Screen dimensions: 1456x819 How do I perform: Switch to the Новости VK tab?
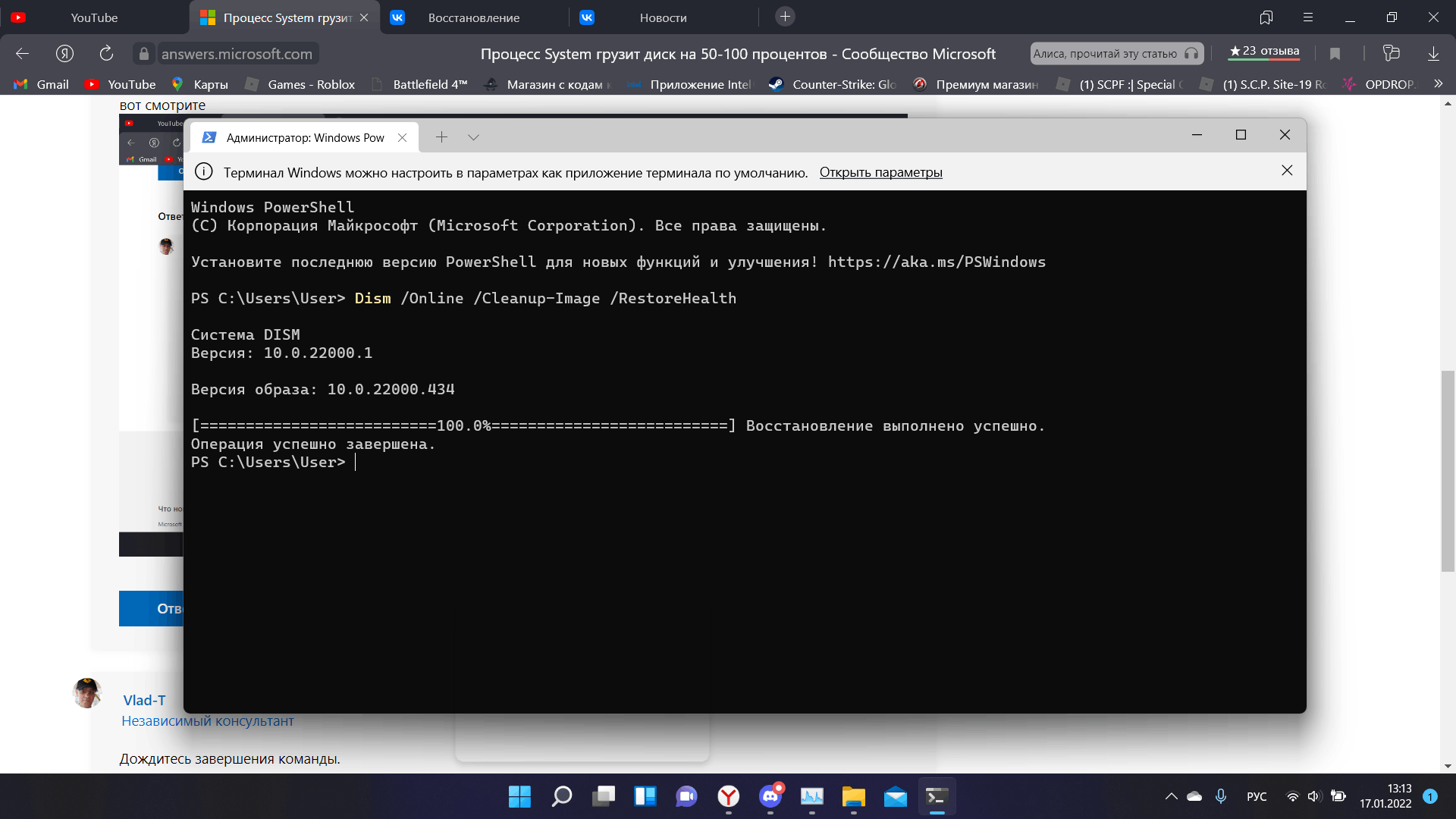(x=663, y=17)
